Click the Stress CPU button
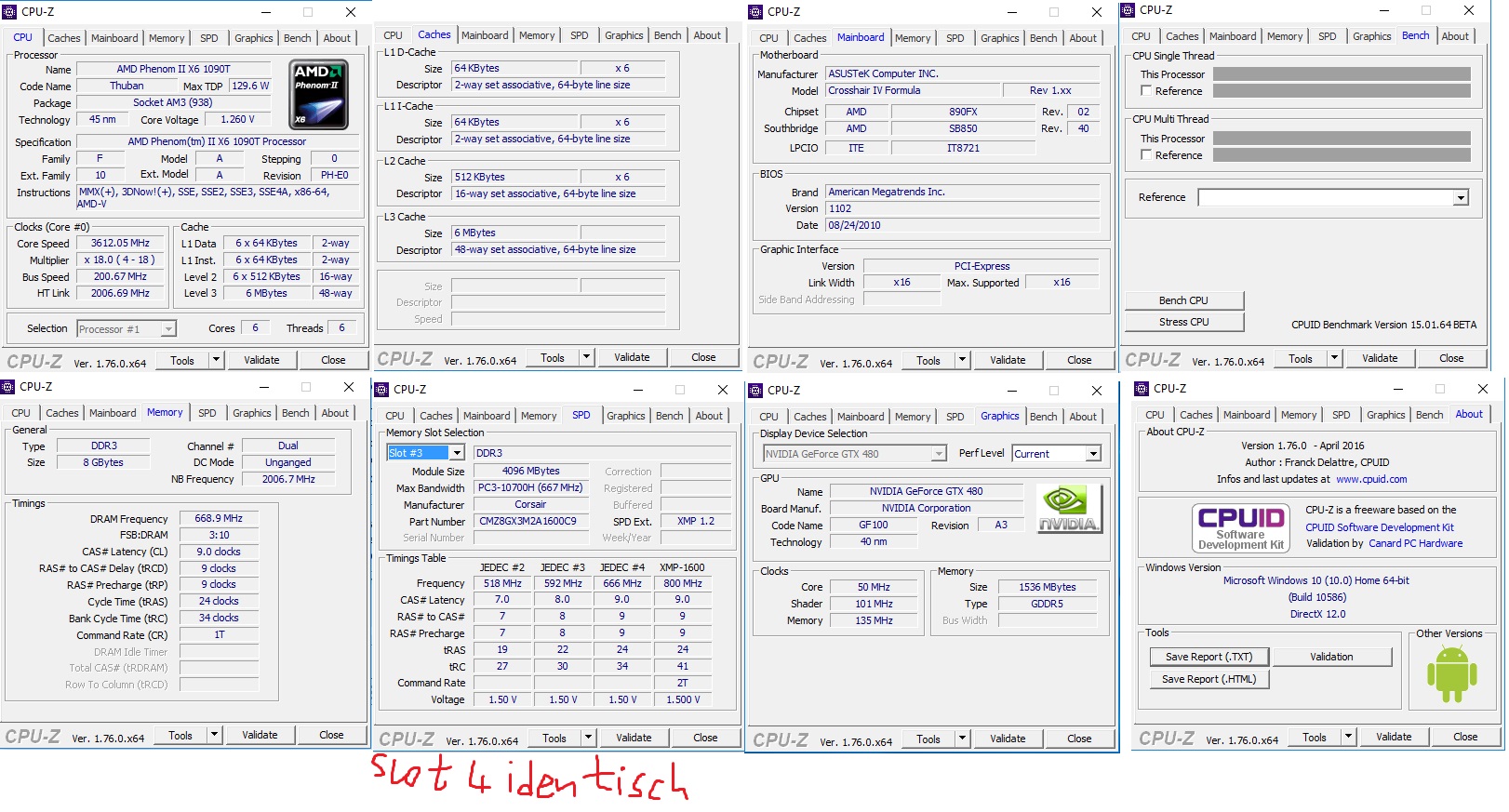 pyautogui.click(x=1183, y=322)
